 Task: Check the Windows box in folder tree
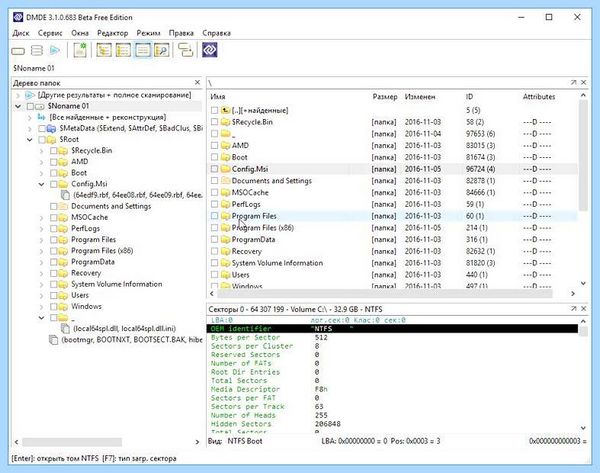click(x=54, y=307)
